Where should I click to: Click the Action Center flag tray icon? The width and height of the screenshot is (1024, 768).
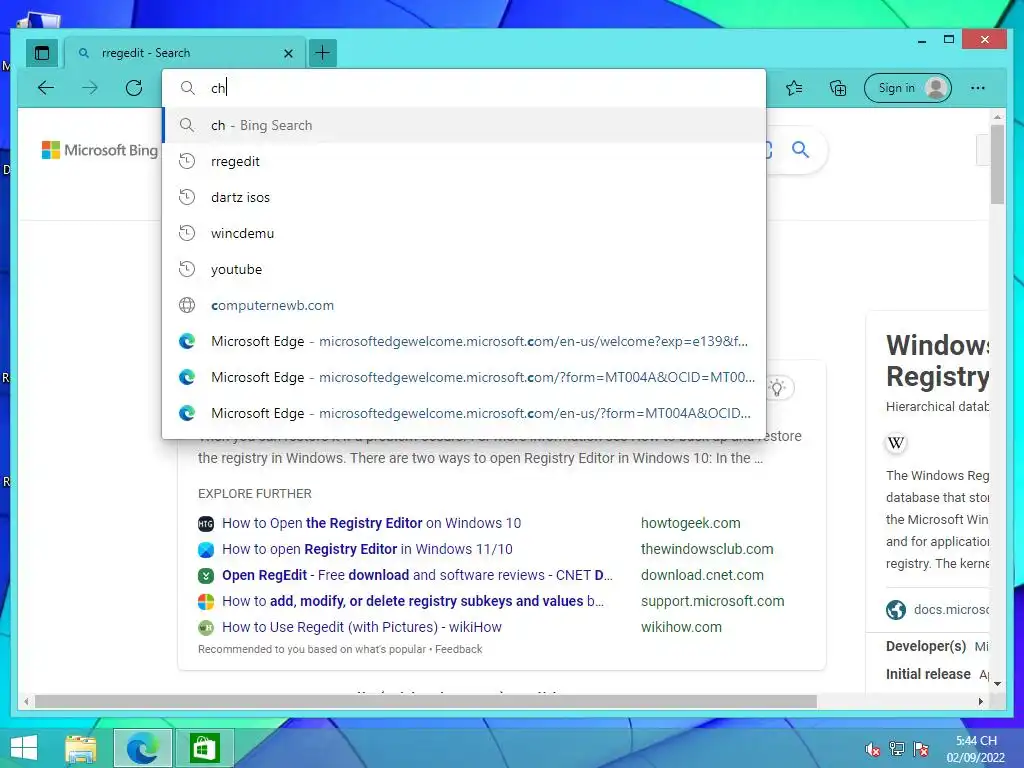[x=921, y=749]
